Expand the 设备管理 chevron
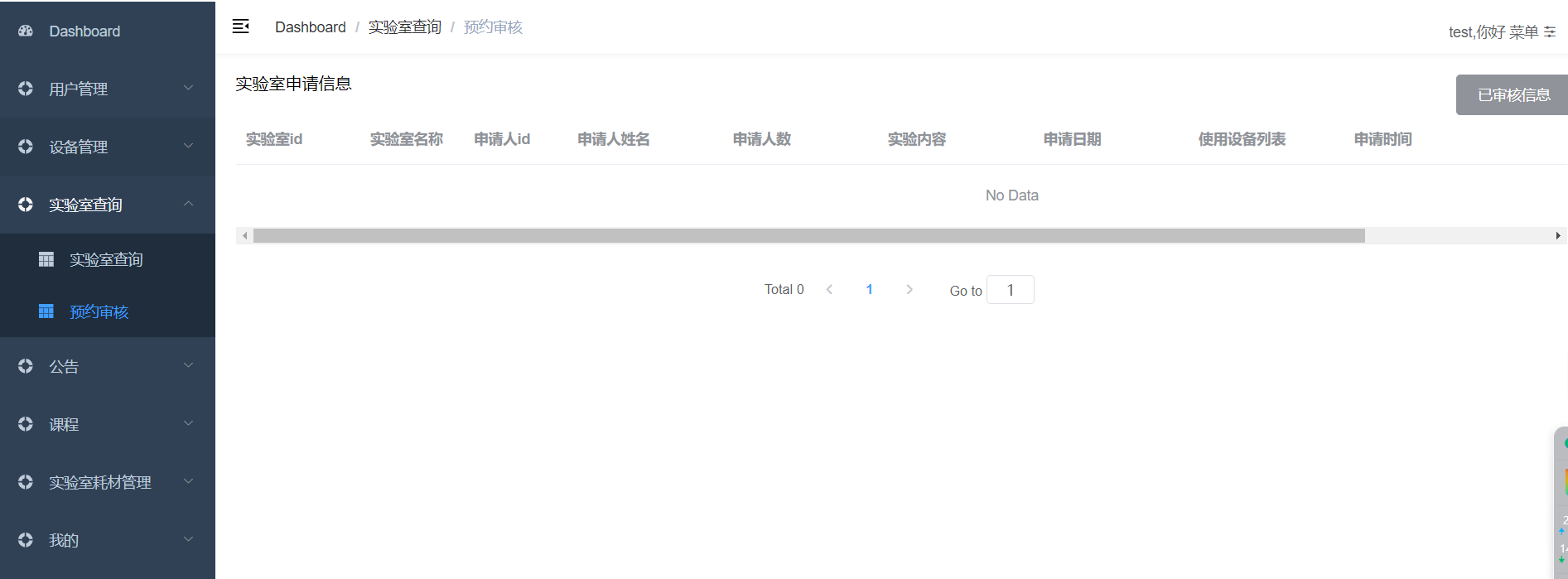 (x=188, y=146)
